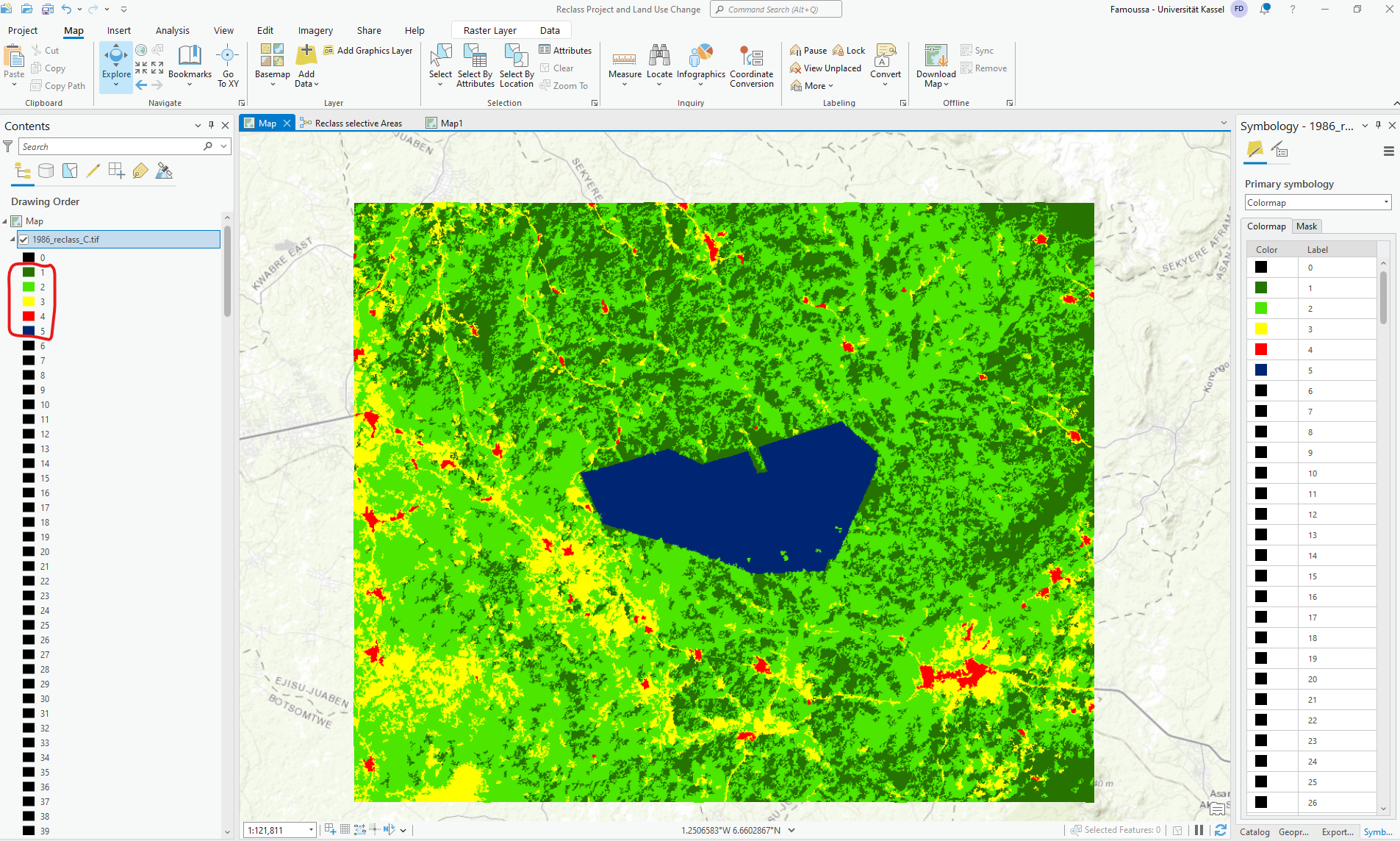Open the Reclass selective Areas view tab
This screenshot has height=841, width=1400.
pos(358,123)
